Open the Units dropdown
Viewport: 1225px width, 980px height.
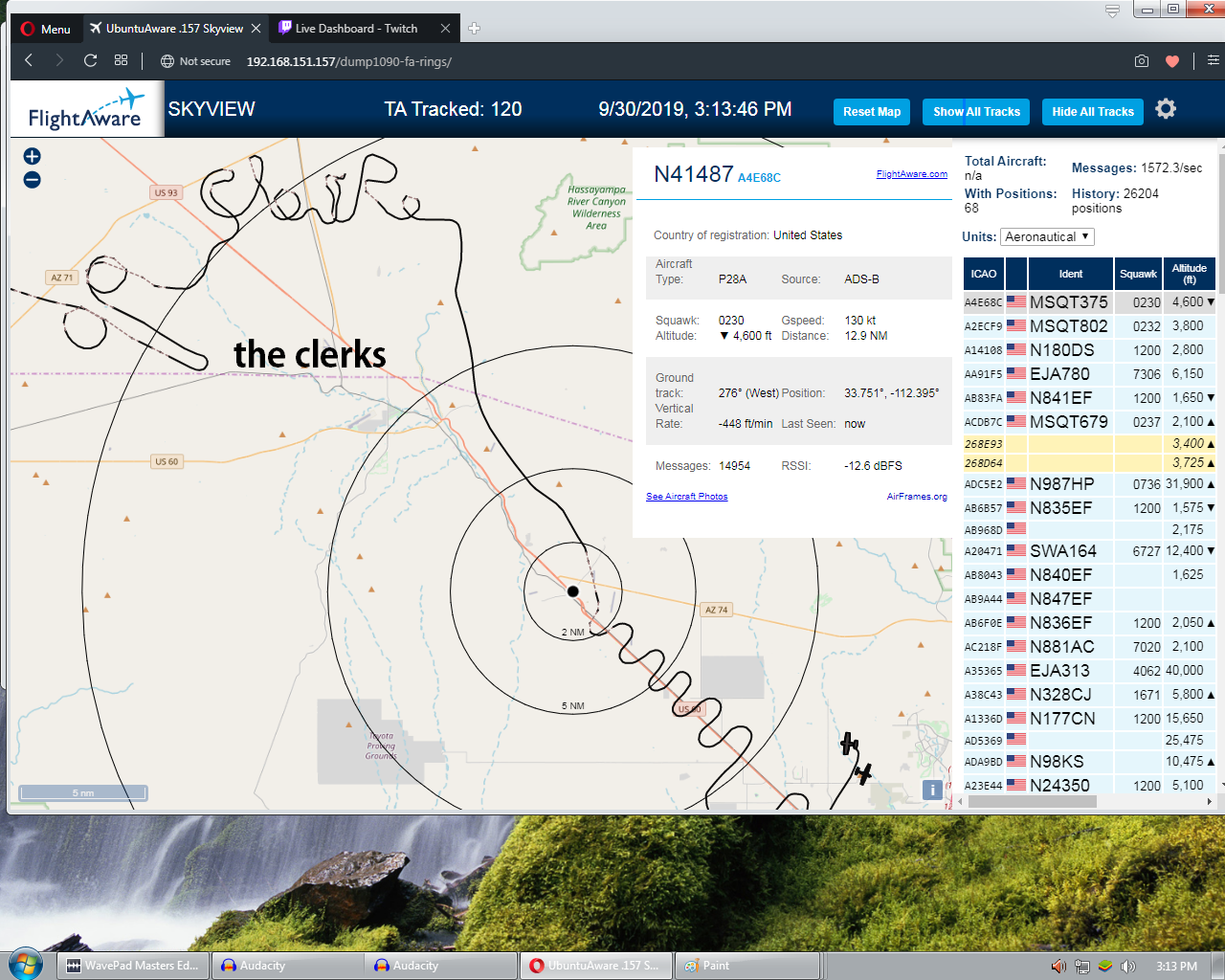(1047, 236)
